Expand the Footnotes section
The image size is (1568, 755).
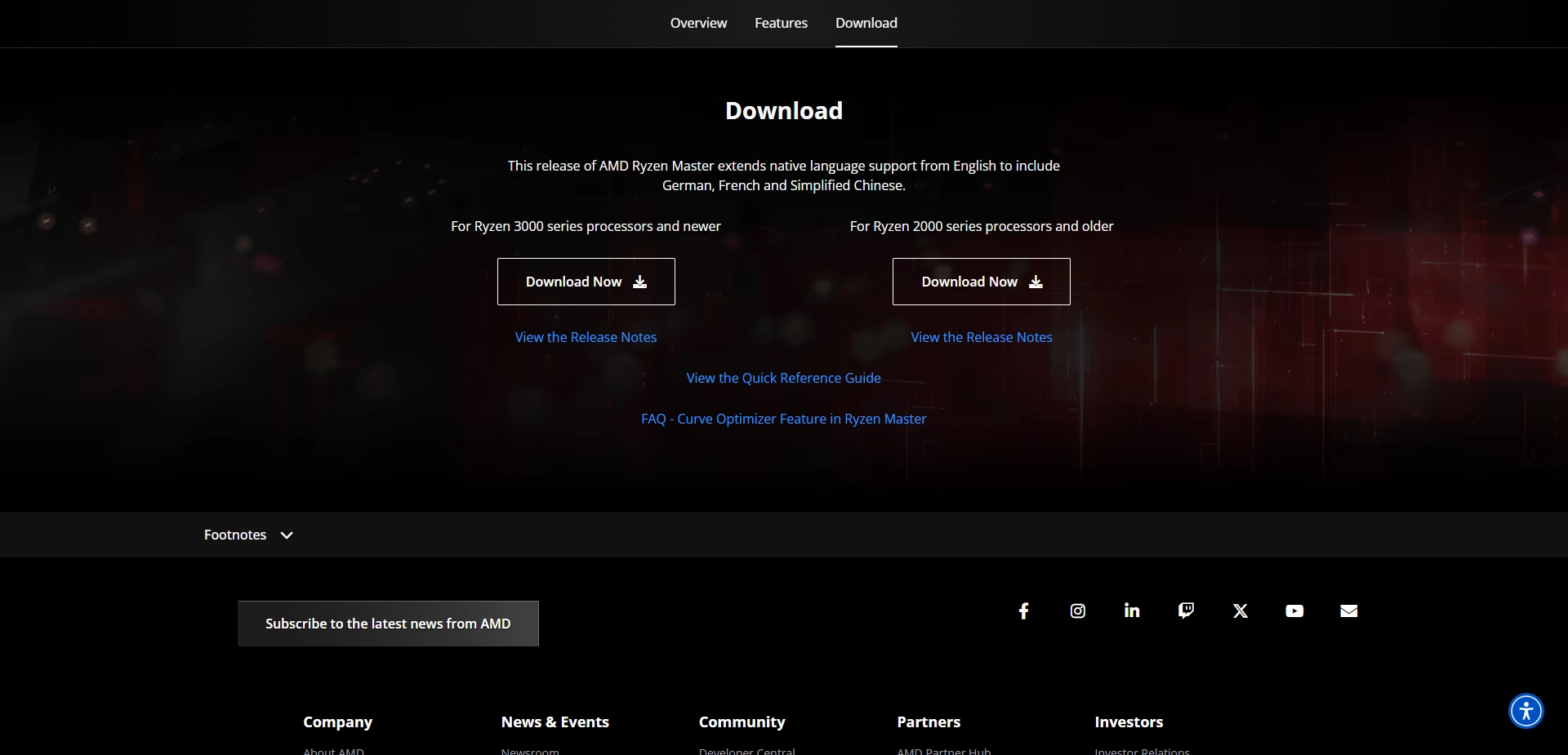248,535
